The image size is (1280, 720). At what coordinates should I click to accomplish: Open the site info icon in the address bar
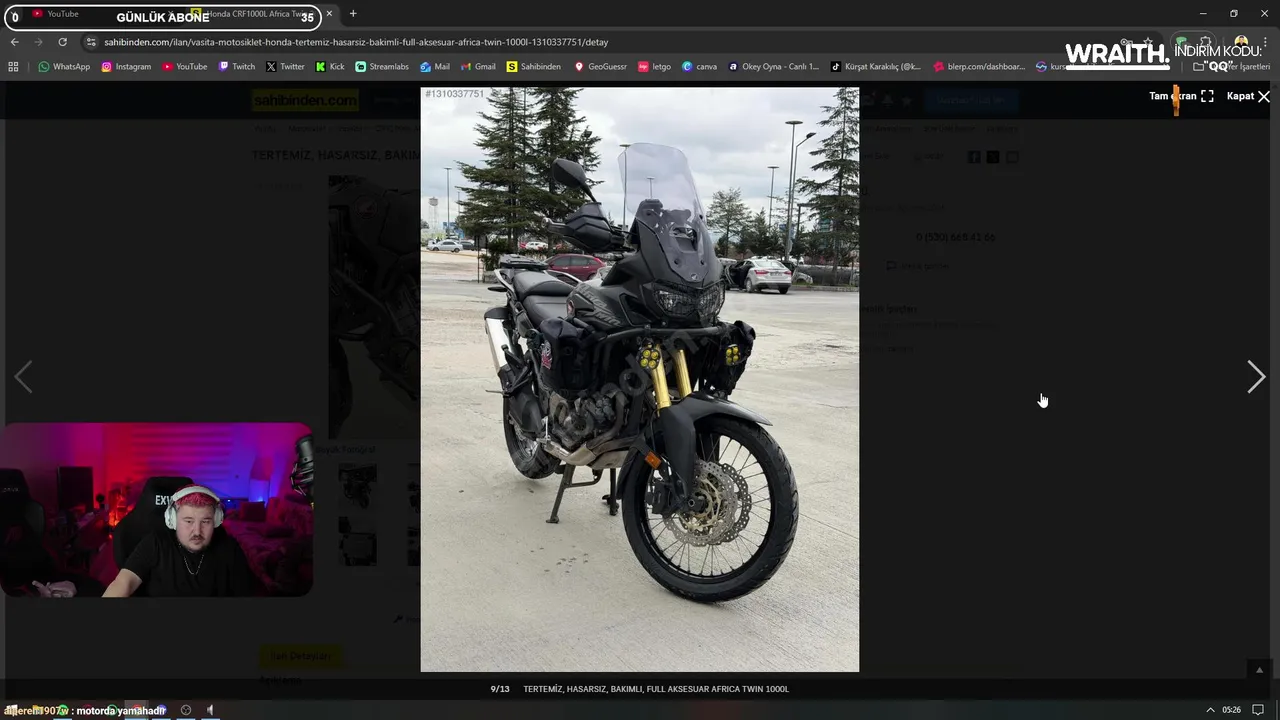pos(91,42)
